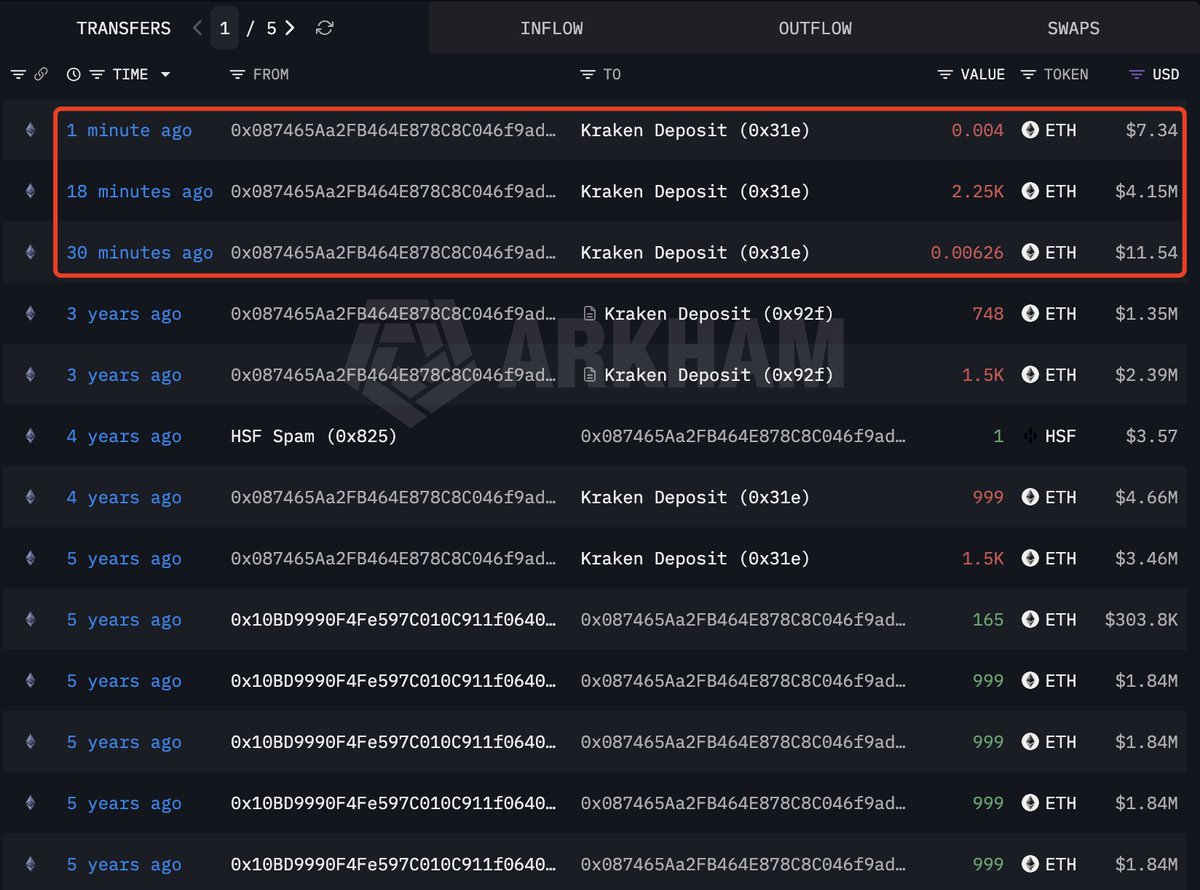The width and height of the screenshot is (1200, 890).
Task: Refresh the transfers list
Action: pos(324,28)
